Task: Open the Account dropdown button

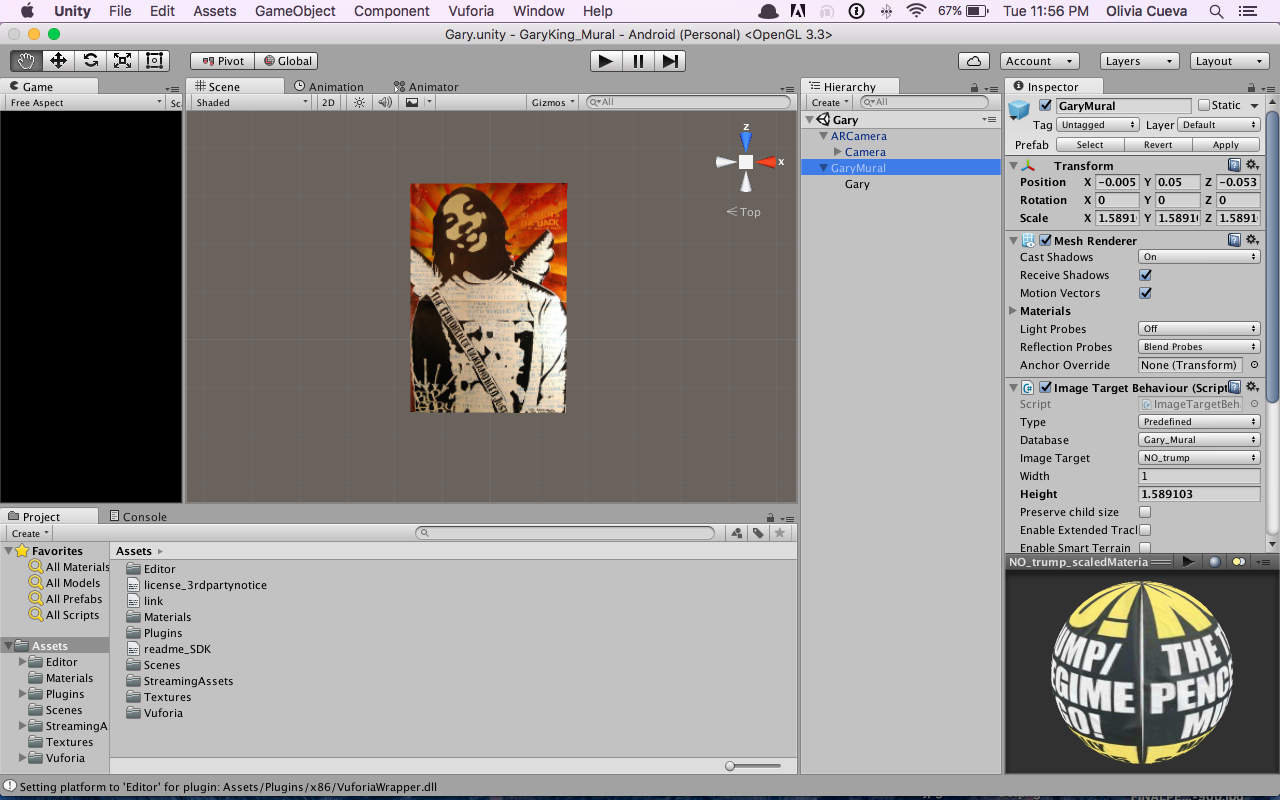Action: point(1039,61)
